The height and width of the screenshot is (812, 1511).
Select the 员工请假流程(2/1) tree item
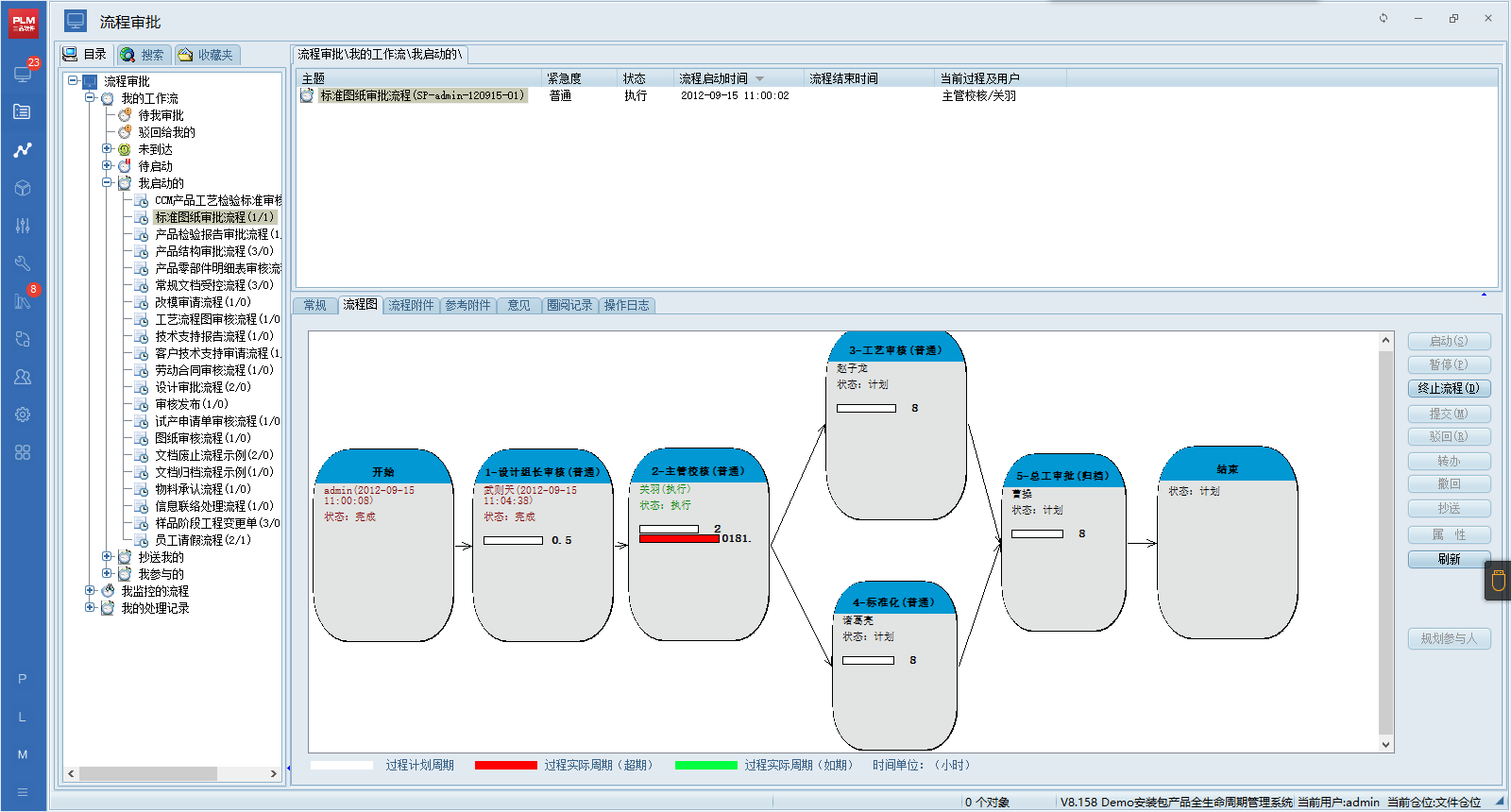click(x=202, y=540)
